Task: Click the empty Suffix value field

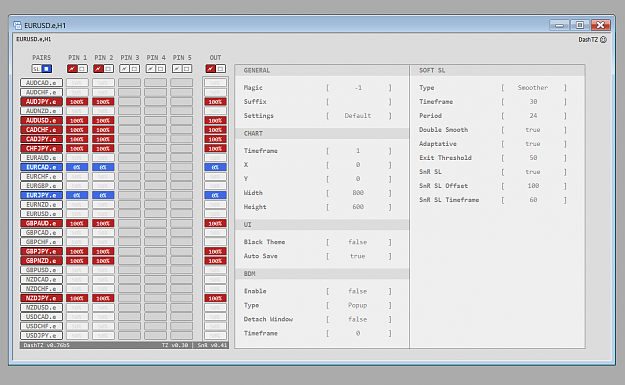Action: coord(358,102)
